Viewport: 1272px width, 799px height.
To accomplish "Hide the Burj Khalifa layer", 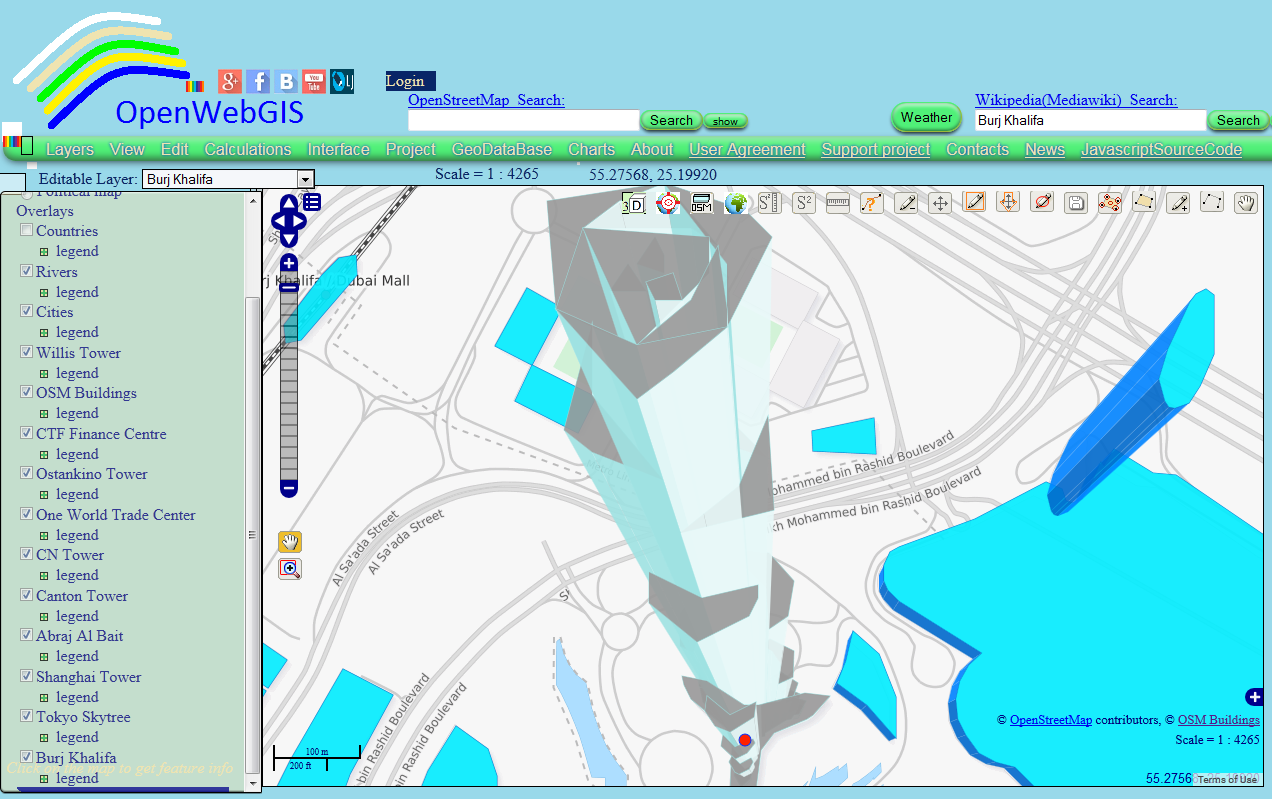I will coord(26,756).
